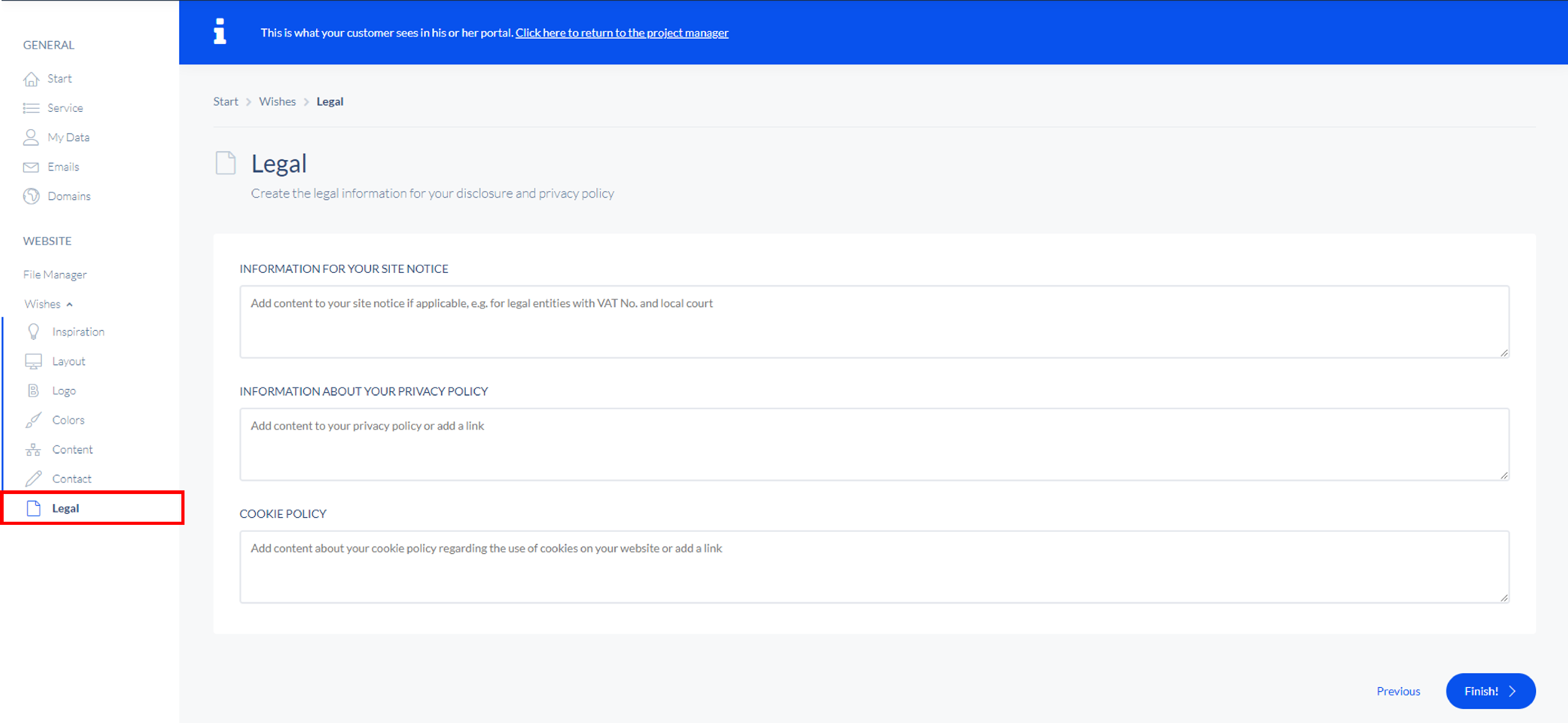Click the Contact pencil icon

pos(33,479)
